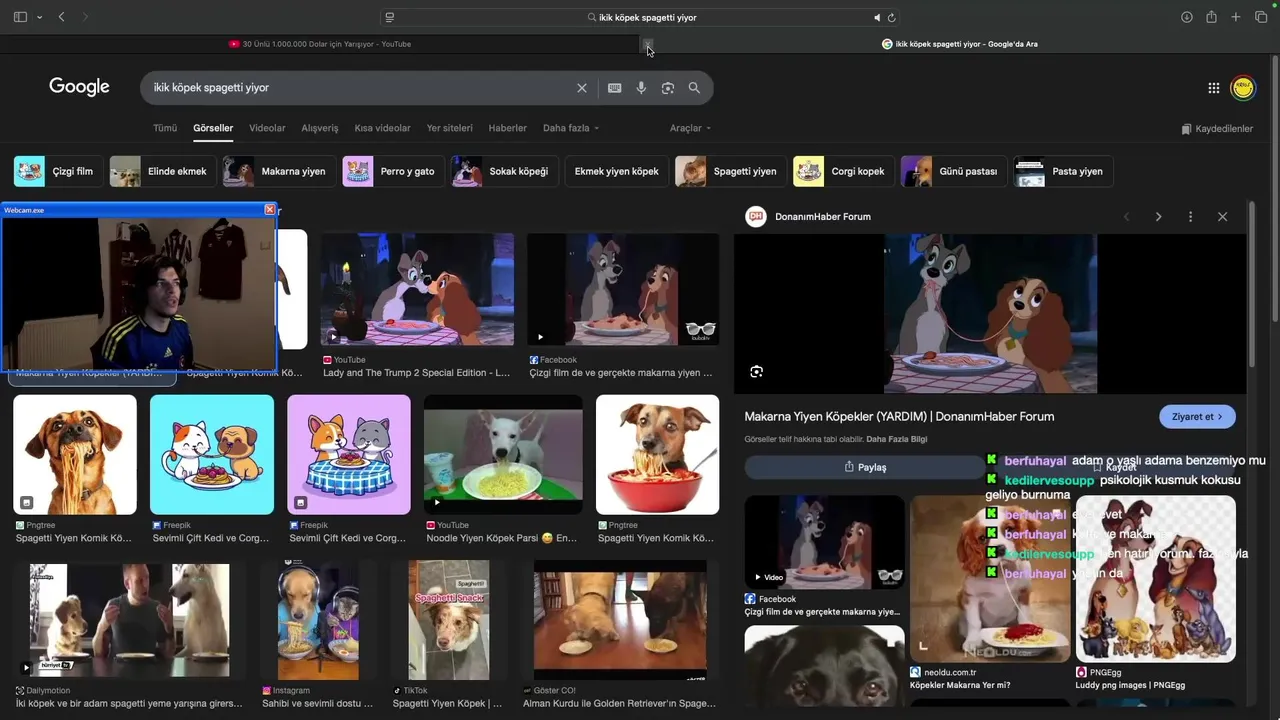Click the Ziyaret et button
Screen dimensions: 1280x720
click(x=1198, y=417)
